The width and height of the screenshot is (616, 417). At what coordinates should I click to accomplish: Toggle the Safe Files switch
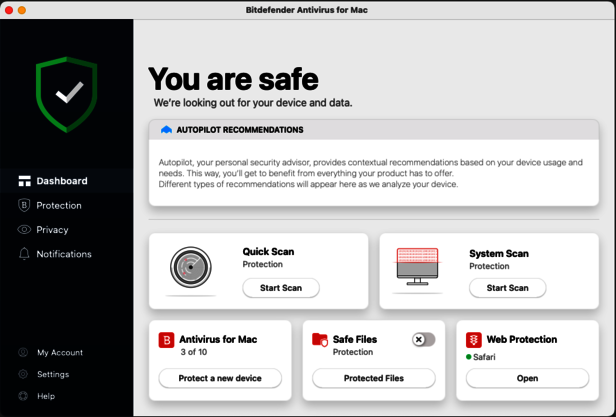click(423, 340)
